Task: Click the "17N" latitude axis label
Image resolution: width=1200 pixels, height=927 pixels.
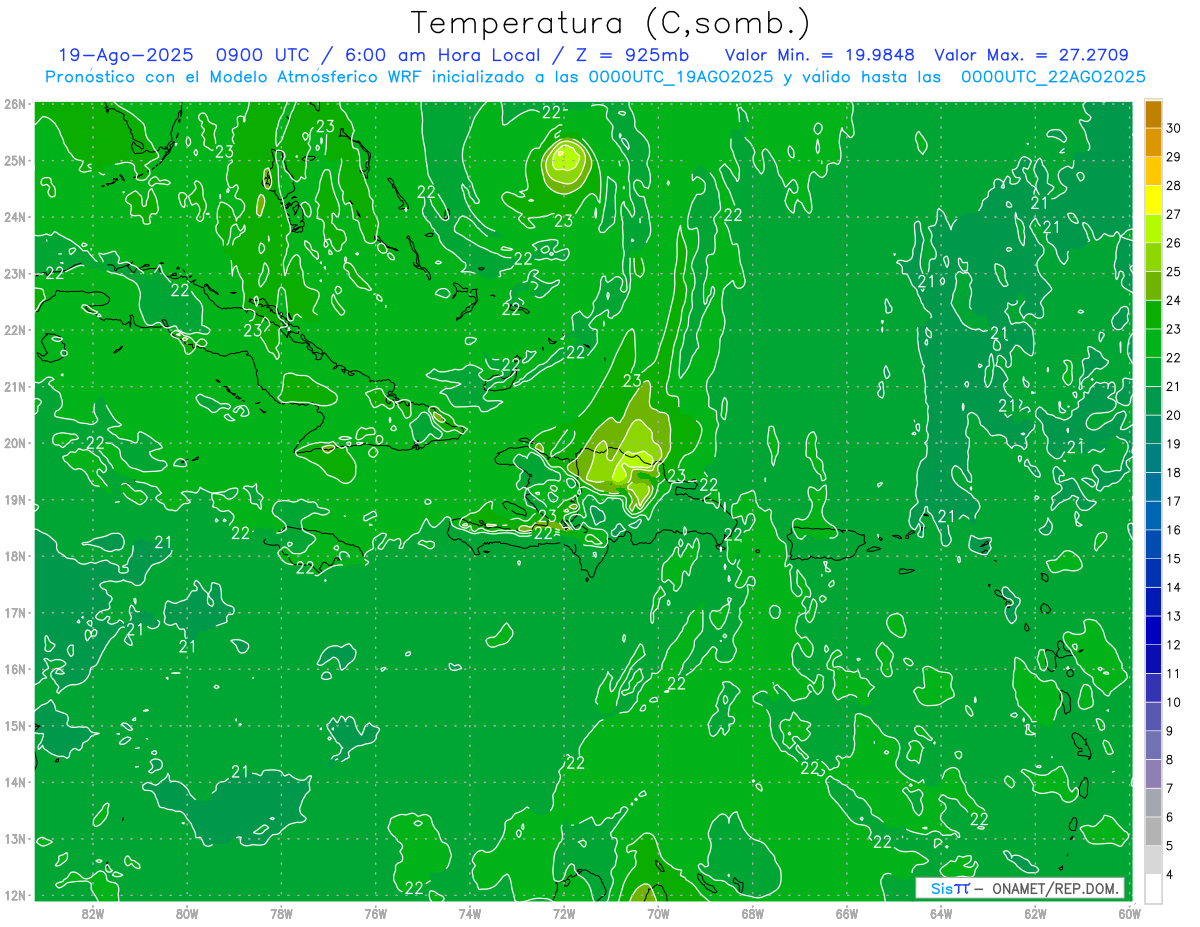Action: (15, 613)
